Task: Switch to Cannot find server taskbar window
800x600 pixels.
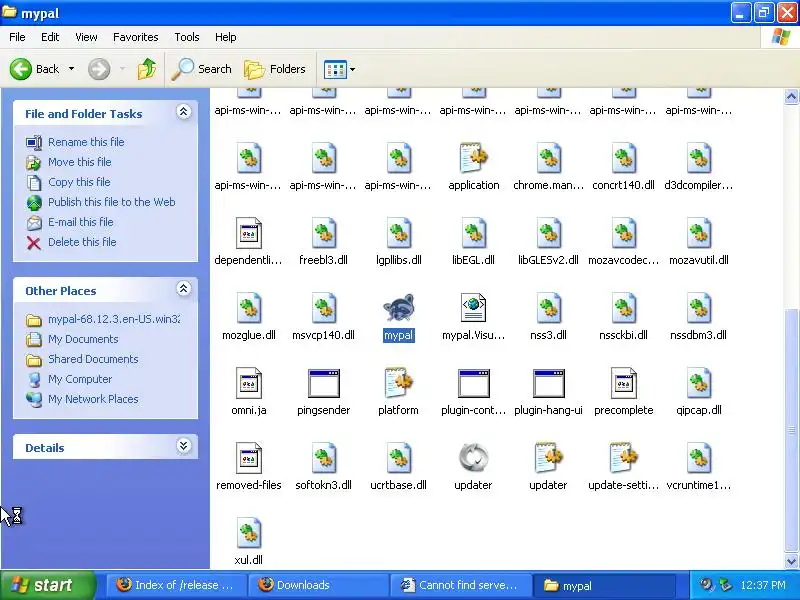Action: (460, 585)
